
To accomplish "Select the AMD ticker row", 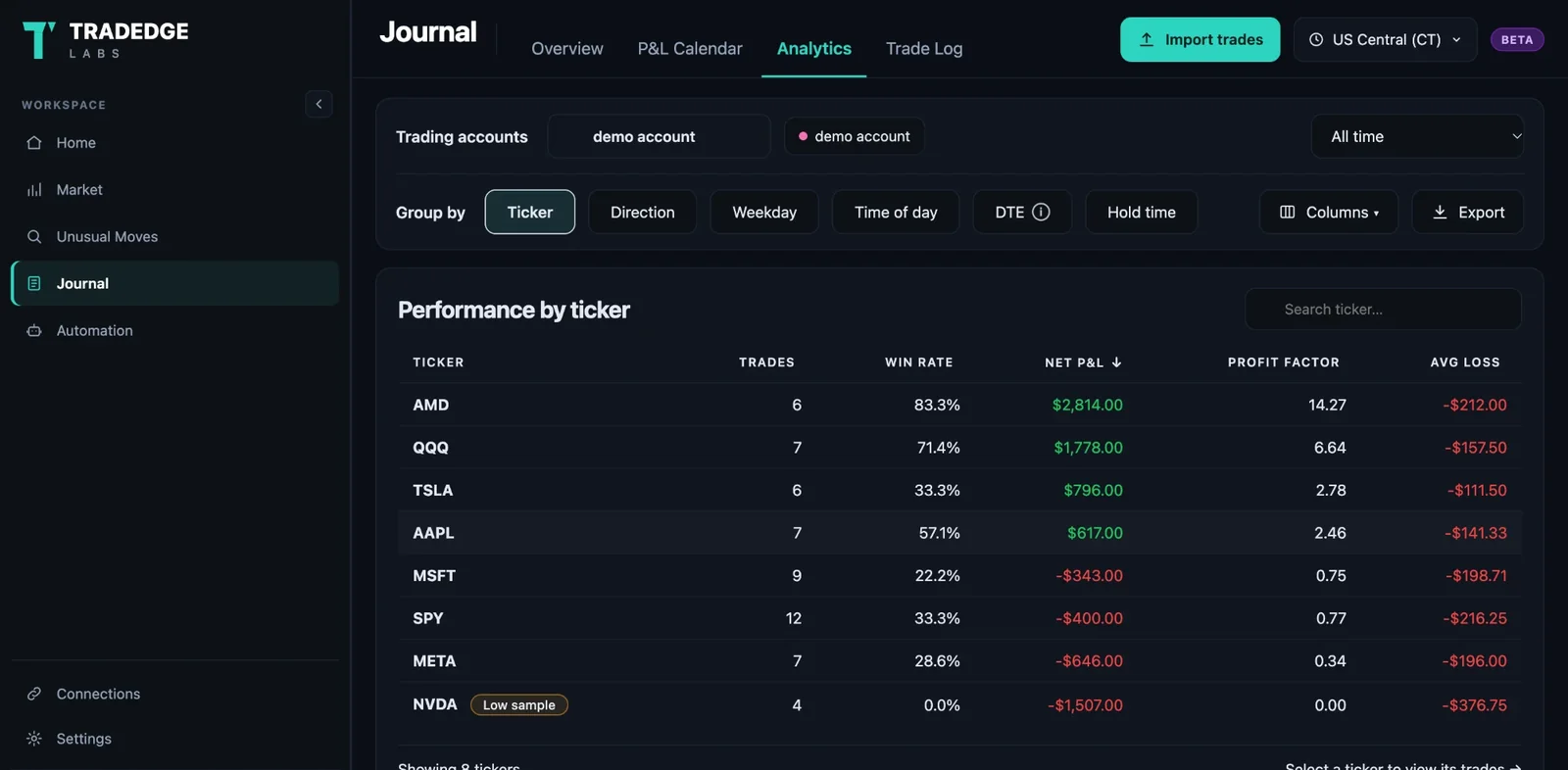I will [960, 405].
